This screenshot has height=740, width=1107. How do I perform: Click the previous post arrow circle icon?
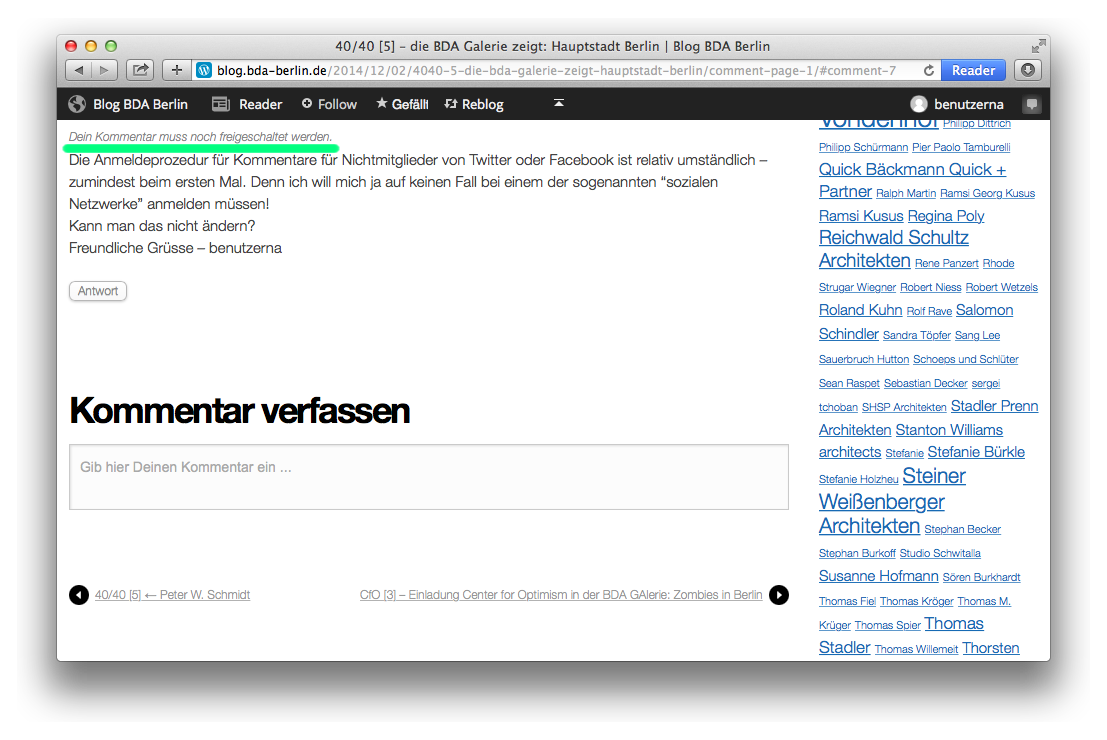79,595
